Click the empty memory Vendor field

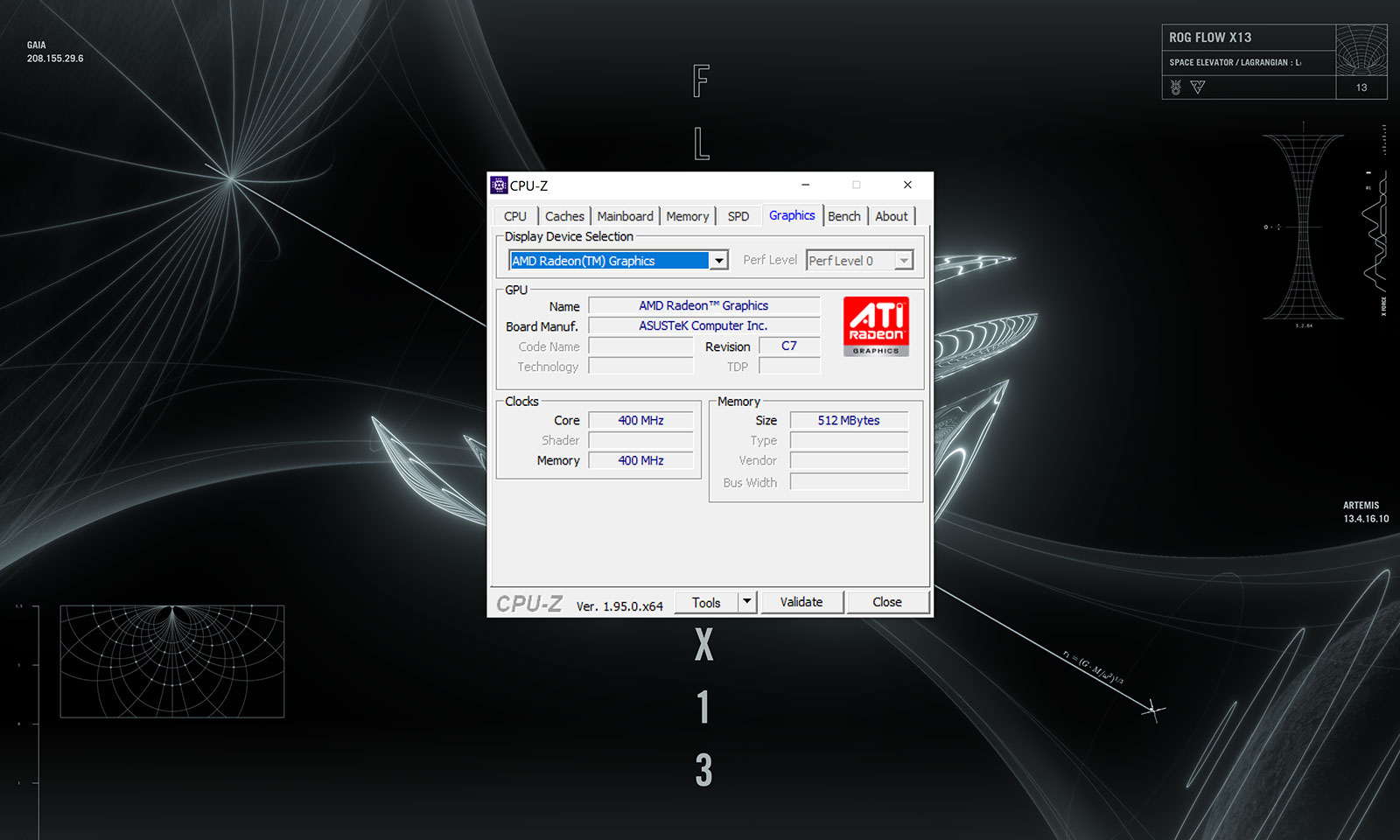pos(849,460)
